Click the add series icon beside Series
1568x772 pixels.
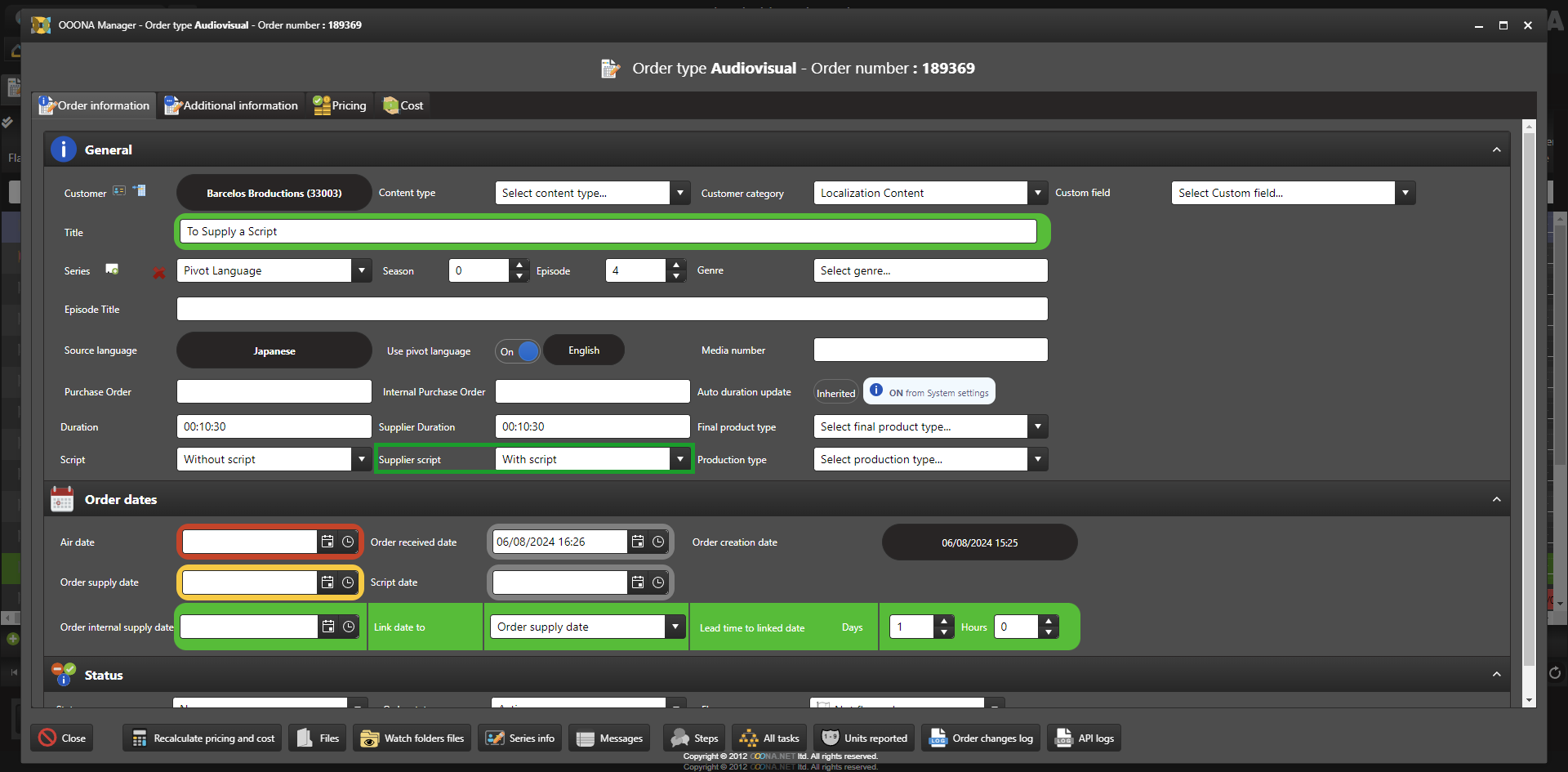(112, 270)
